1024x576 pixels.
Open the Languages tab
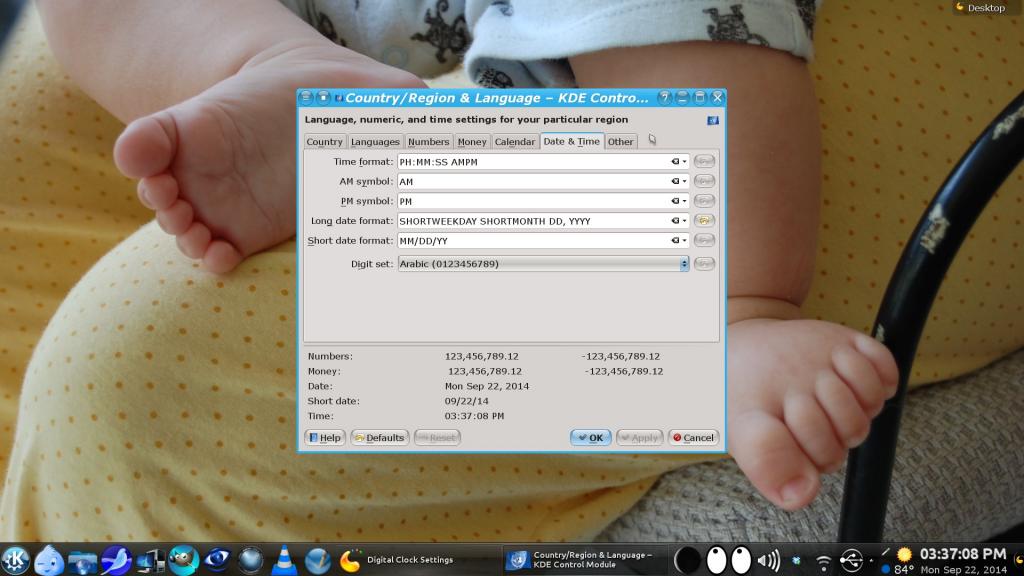pyautogui.click(x=375, y=142)
